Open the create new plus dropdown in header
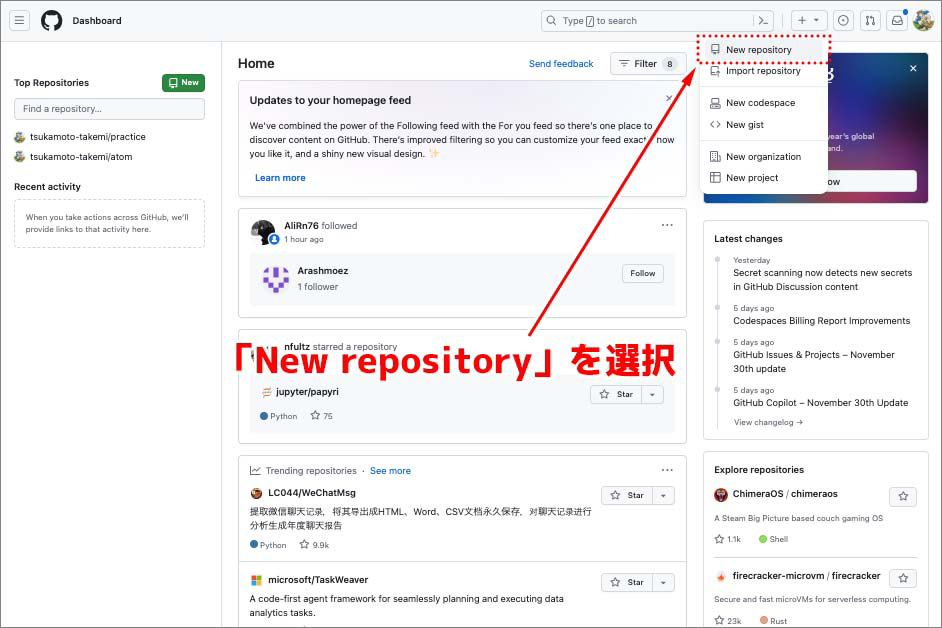This screenshot has height=628, width=942. (808, 20)
